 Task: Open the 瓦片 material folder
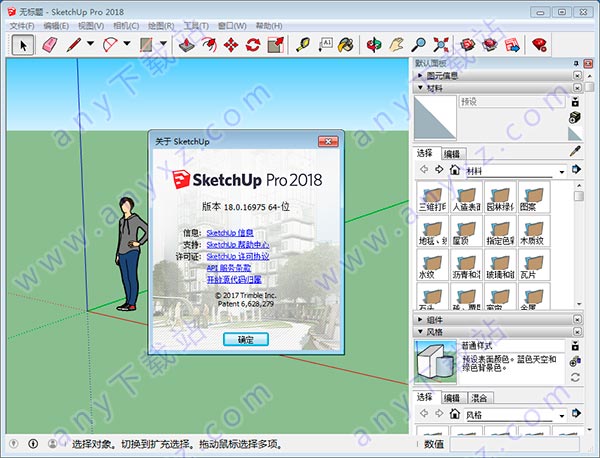coord(533,265)
